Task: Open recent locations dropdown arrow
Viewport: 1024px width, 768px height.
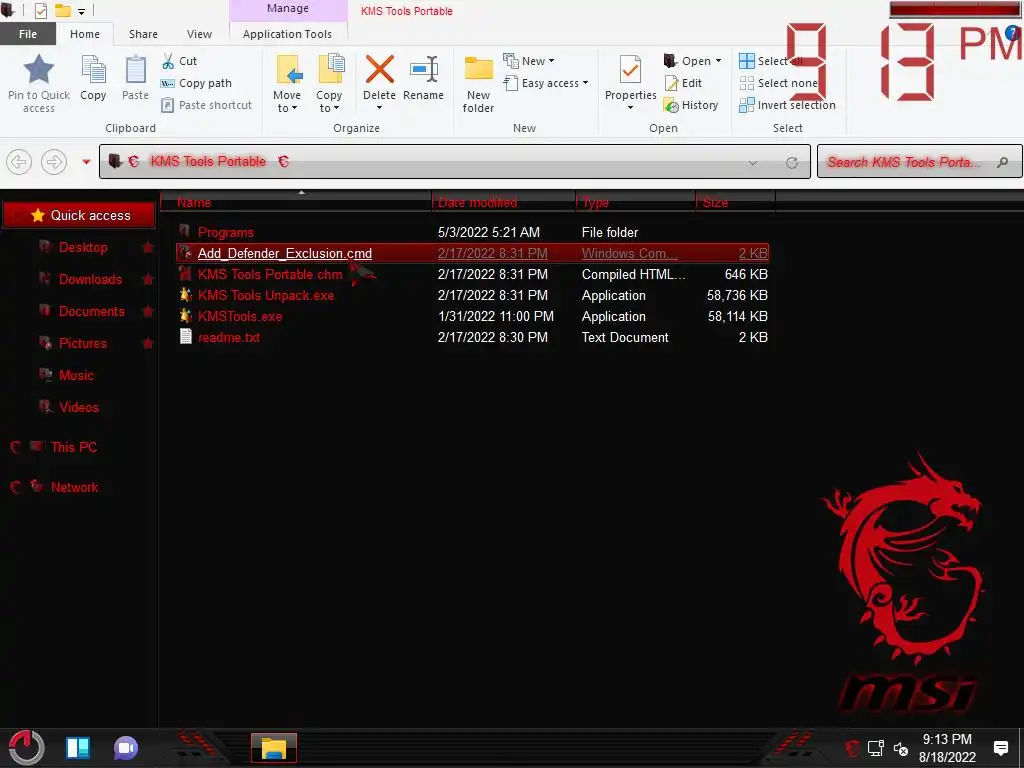Action: [86, 162]
